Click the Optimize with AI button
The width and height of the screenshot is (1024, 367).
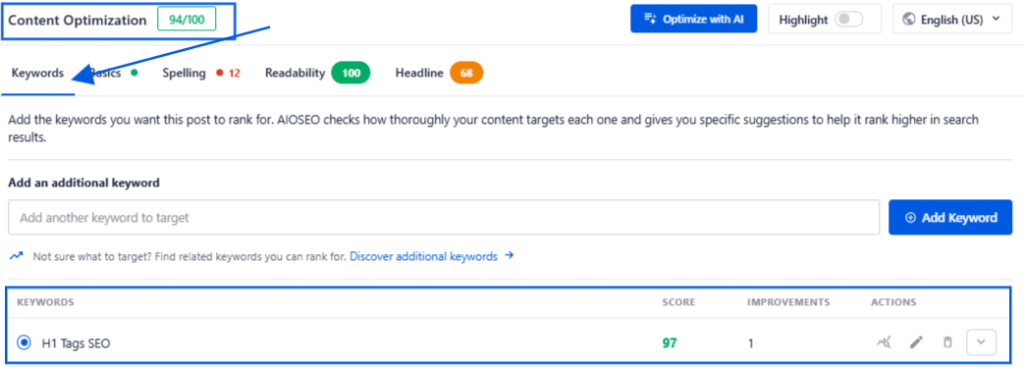click(x=694, y=19)
